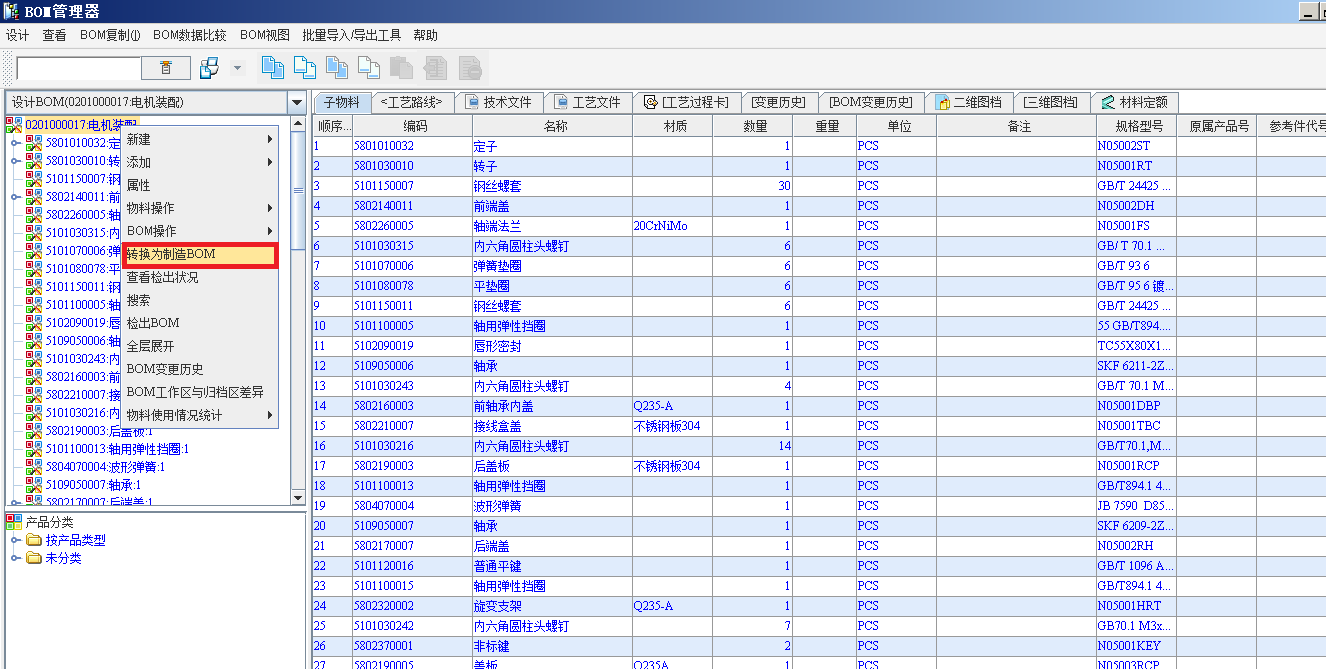Viewport: 1326px width, 669px height.
Task: Open the small arrow dropdown beside windows icon
Action: pyautogui.click(x=237, y=68)
